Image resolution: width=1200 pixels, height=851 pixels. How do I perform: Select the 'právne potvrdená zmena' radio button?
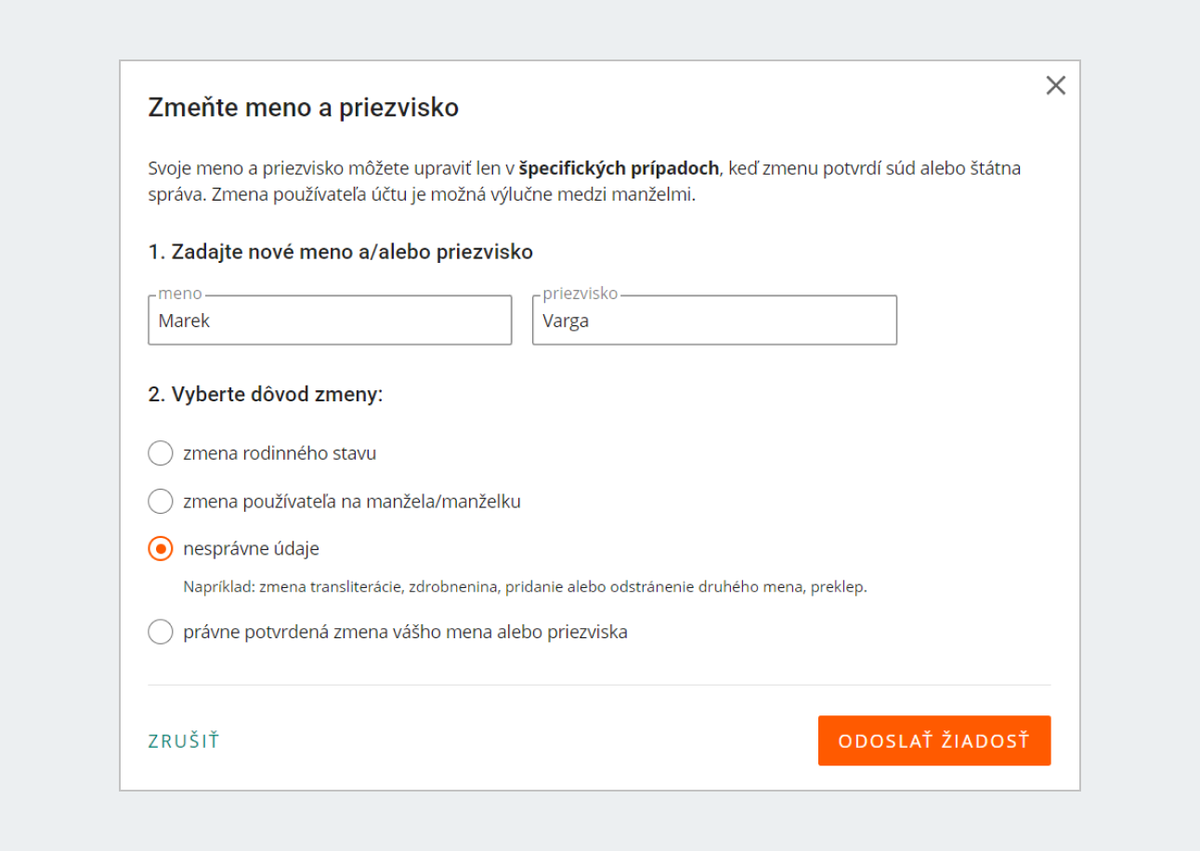[x=160, y=632]
